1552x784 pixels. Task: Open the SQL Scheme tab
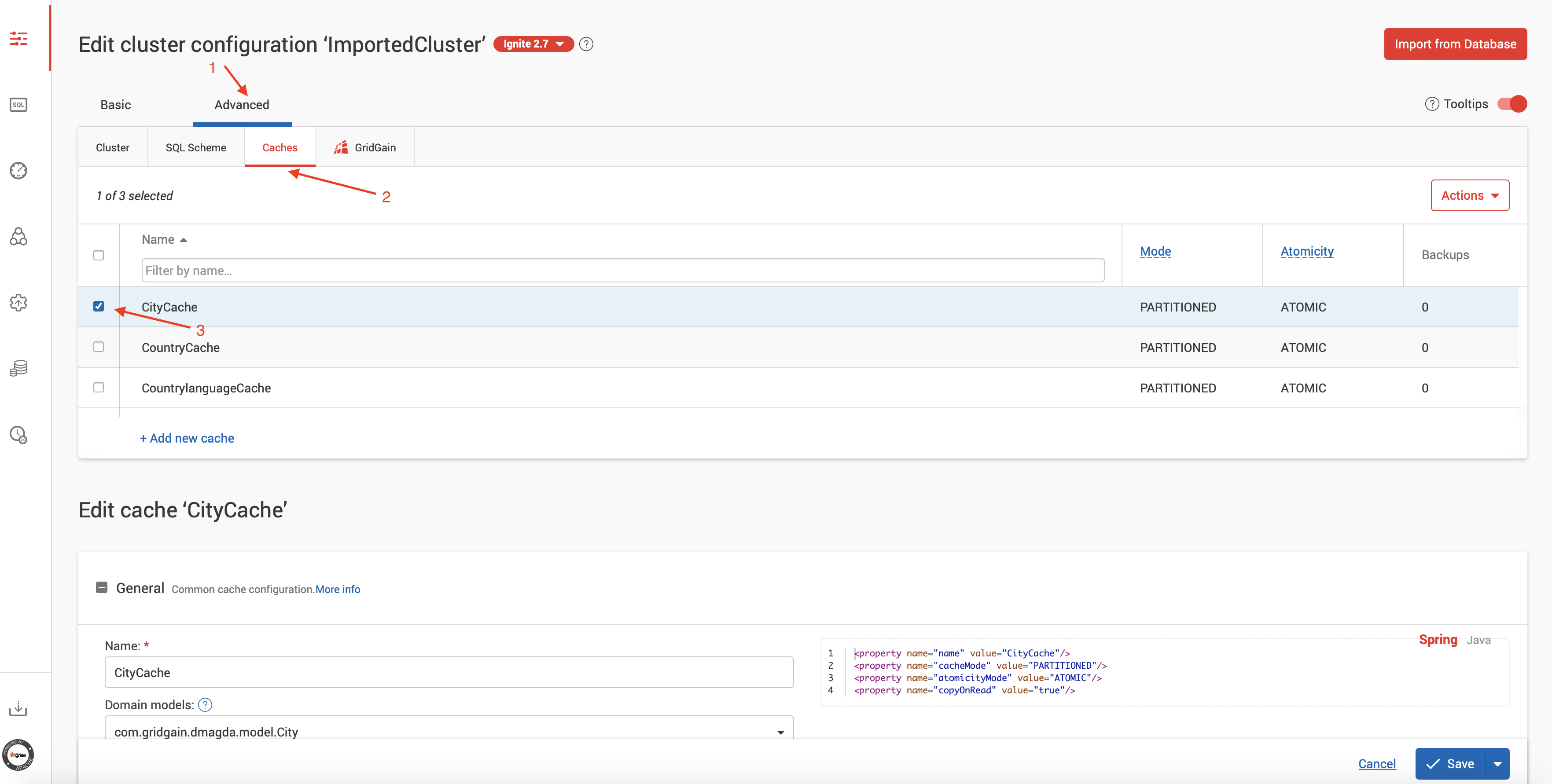[196, 147]
